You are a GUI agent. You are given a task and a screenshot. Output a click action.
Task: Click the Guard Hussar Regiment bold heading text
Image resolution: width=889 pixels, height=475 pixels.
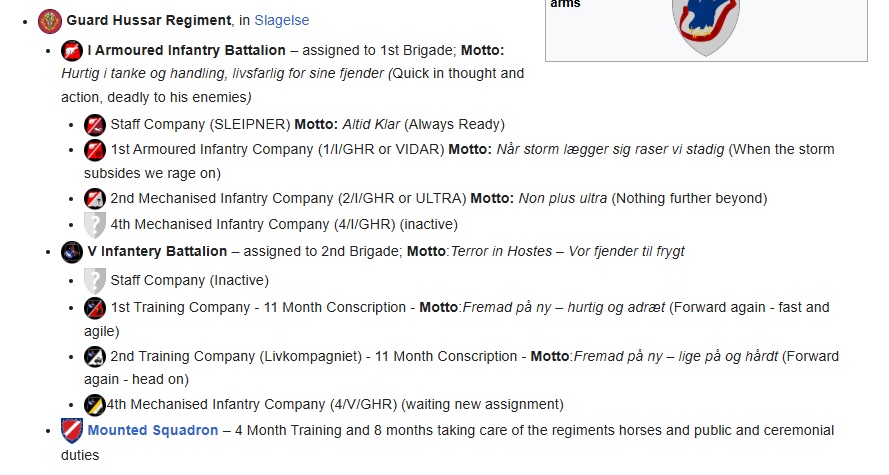pos(149,20)
